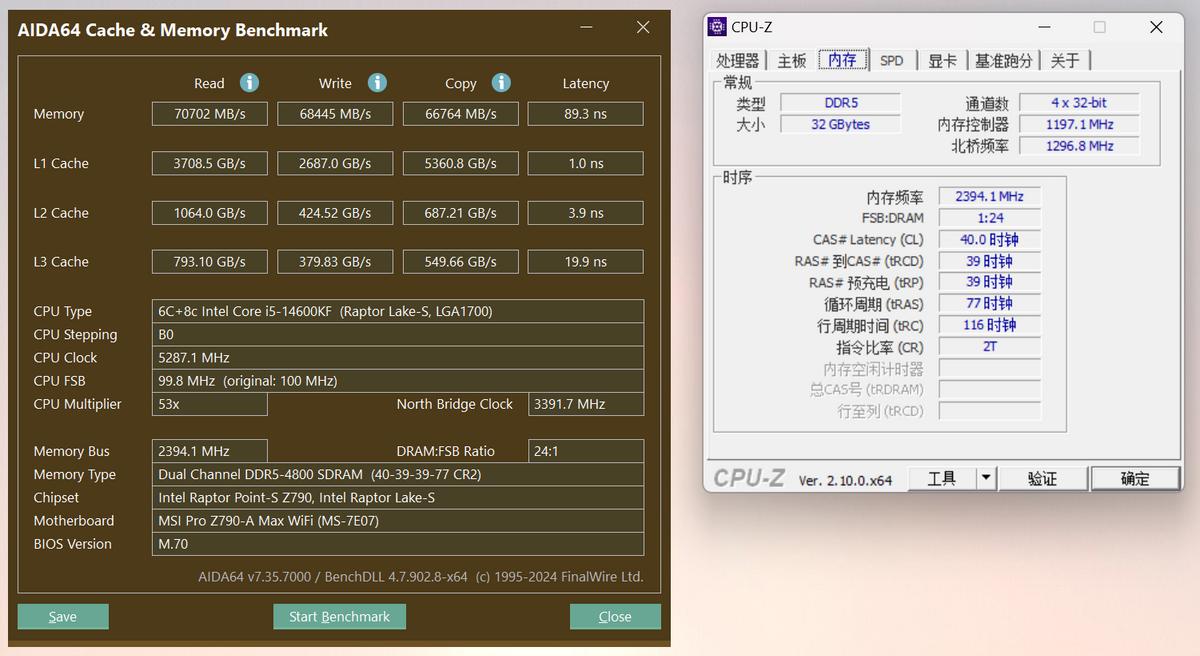The image size is (1200, 656).
Task: Click the L1 Cache Copy value 5360.8 GB/s
Action: 461,163
